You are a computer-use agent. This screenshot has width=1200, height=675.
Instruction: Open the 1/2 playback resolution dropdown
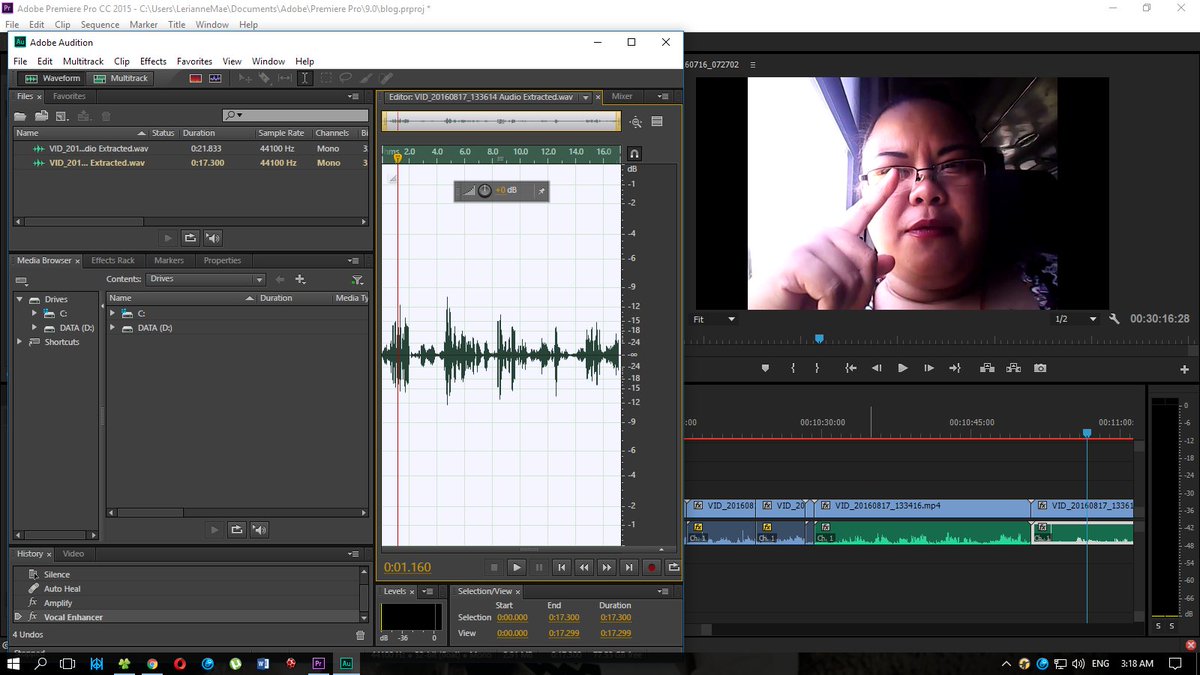point(1076,319)
